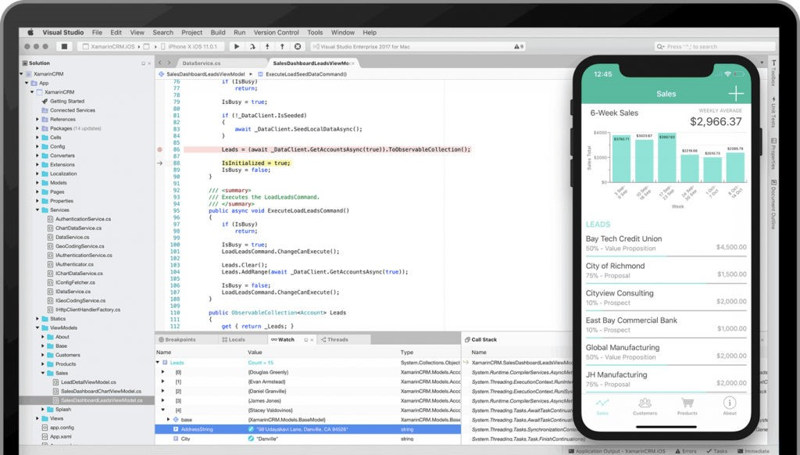Expand the References folder in the Solution tree
Viewport: 800px width, 455px height.
click(38, 119)
